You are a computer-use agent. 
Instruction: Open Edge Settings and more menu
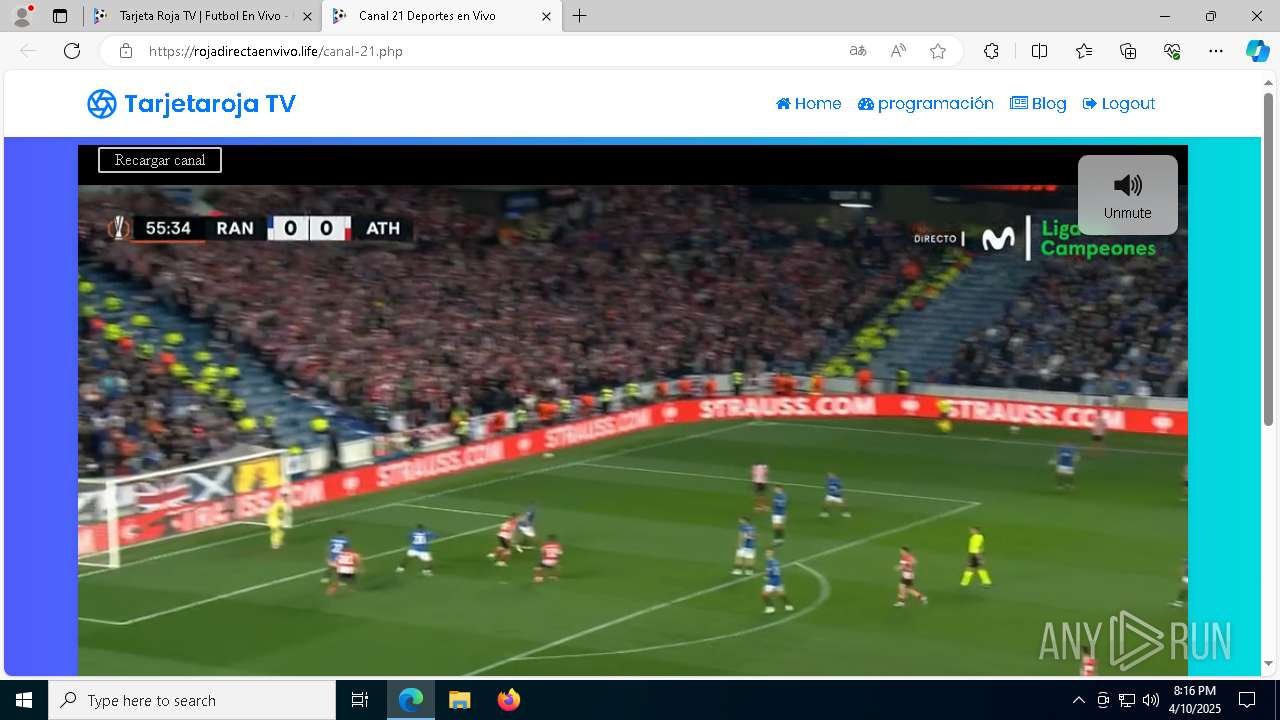point(1216,51)
